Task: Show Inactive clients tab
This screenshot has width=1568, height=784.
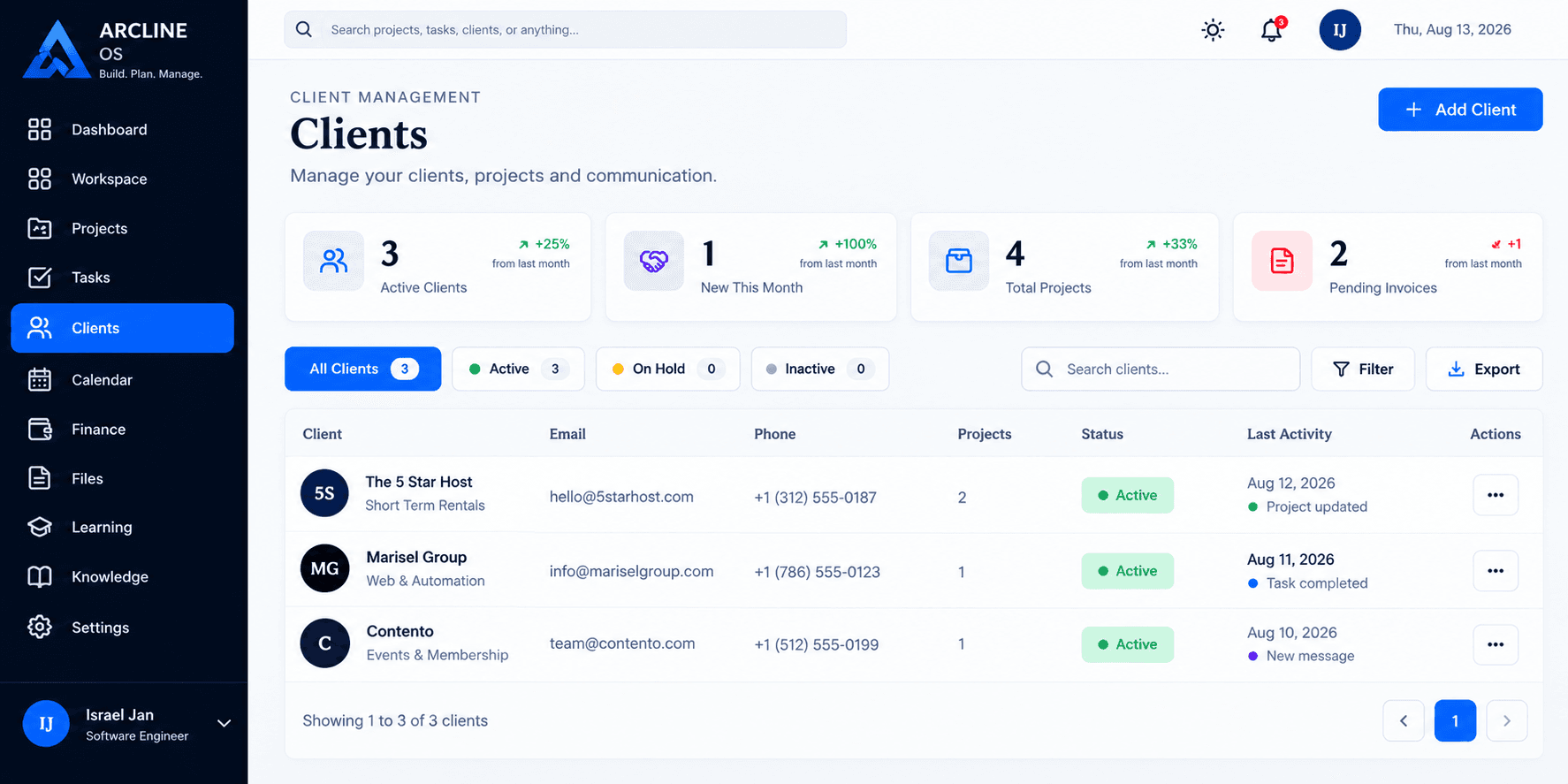Action: (x=820, y=369)
